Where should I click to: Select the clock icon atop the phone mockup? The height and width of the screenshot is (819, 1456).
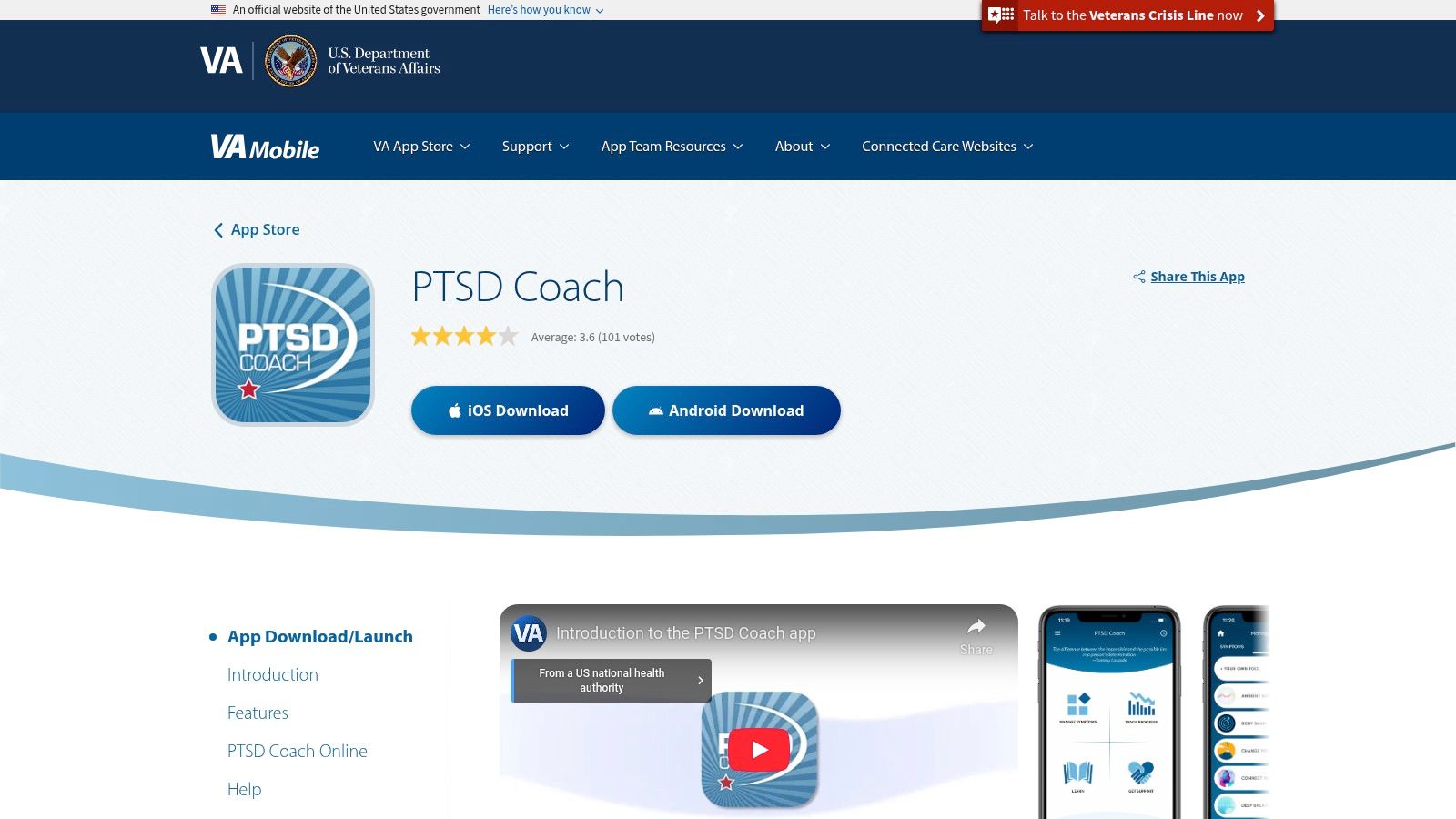pyautogui.click(x=1164, y=632)
